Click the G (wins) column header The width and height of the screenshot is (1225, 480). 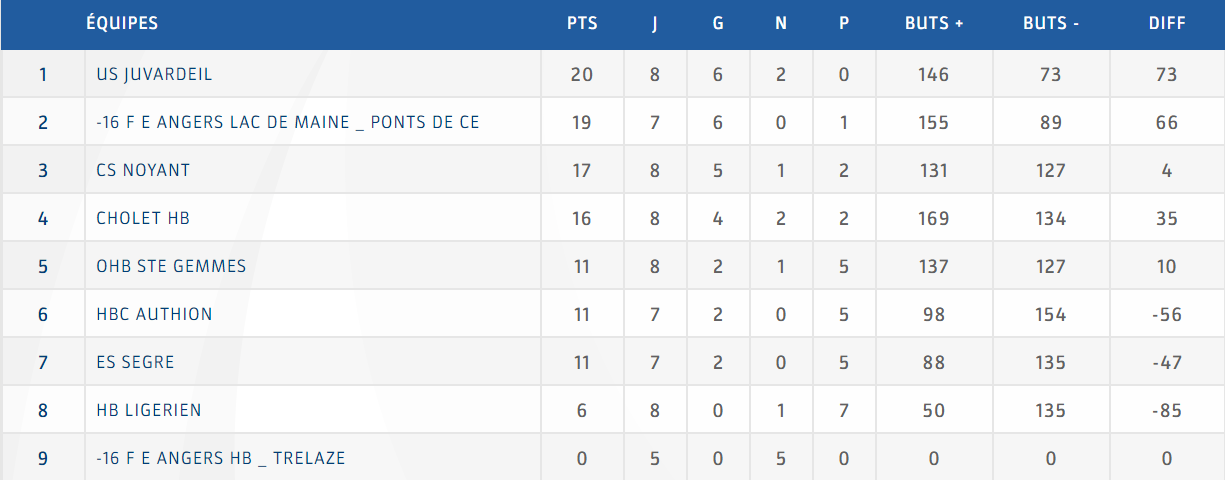[718, 23]
